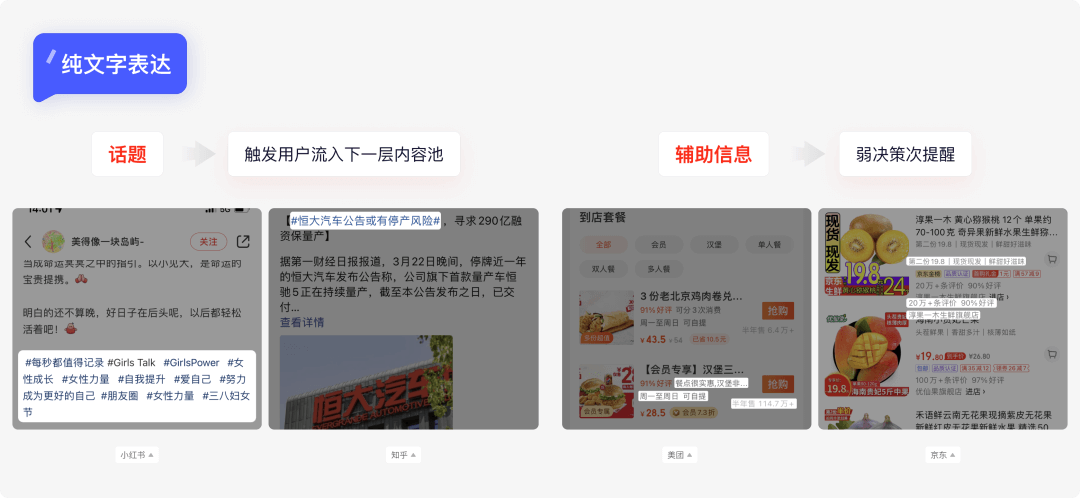Click 辅助信息 label box

(x=713, y=154)
